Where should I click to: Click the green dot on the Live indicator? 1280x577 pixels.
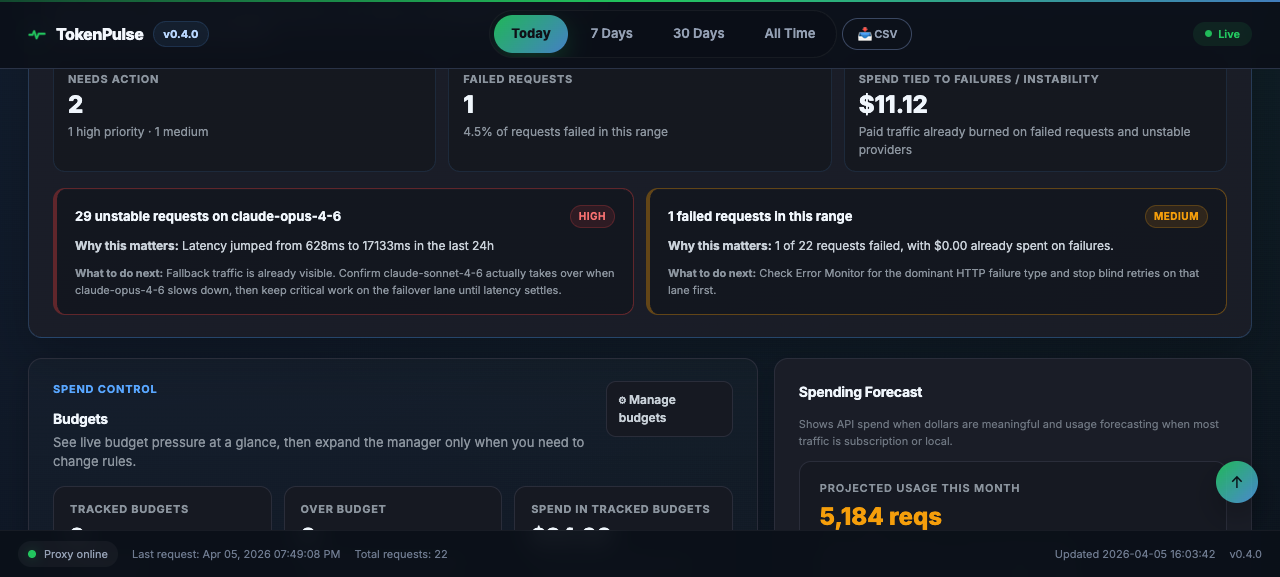[1207, 33]
